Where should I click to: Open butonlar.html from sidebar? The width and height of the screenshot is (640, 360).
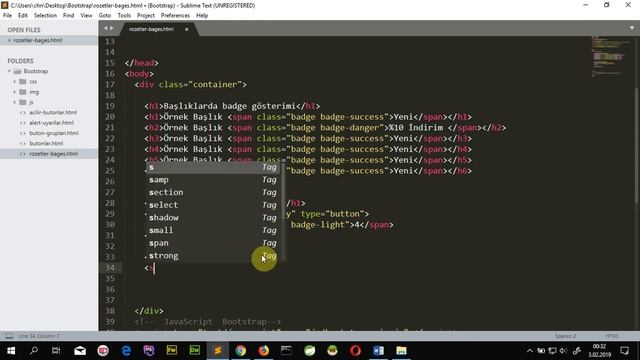coord(46,143)
